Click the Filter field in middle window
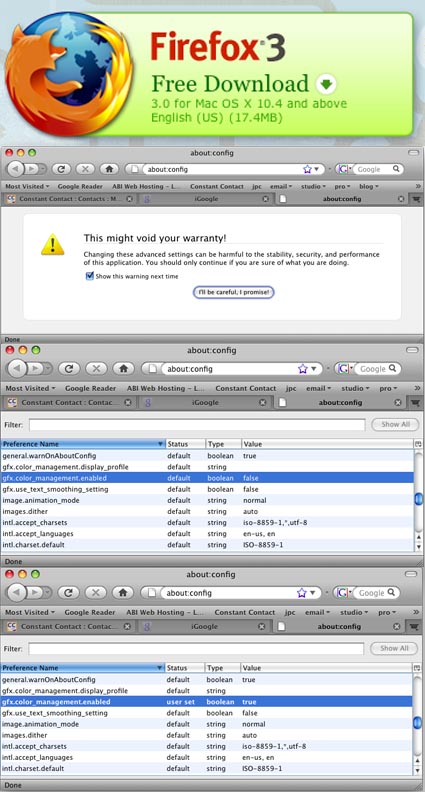This screenshot has height=792, width=425. 197,425
